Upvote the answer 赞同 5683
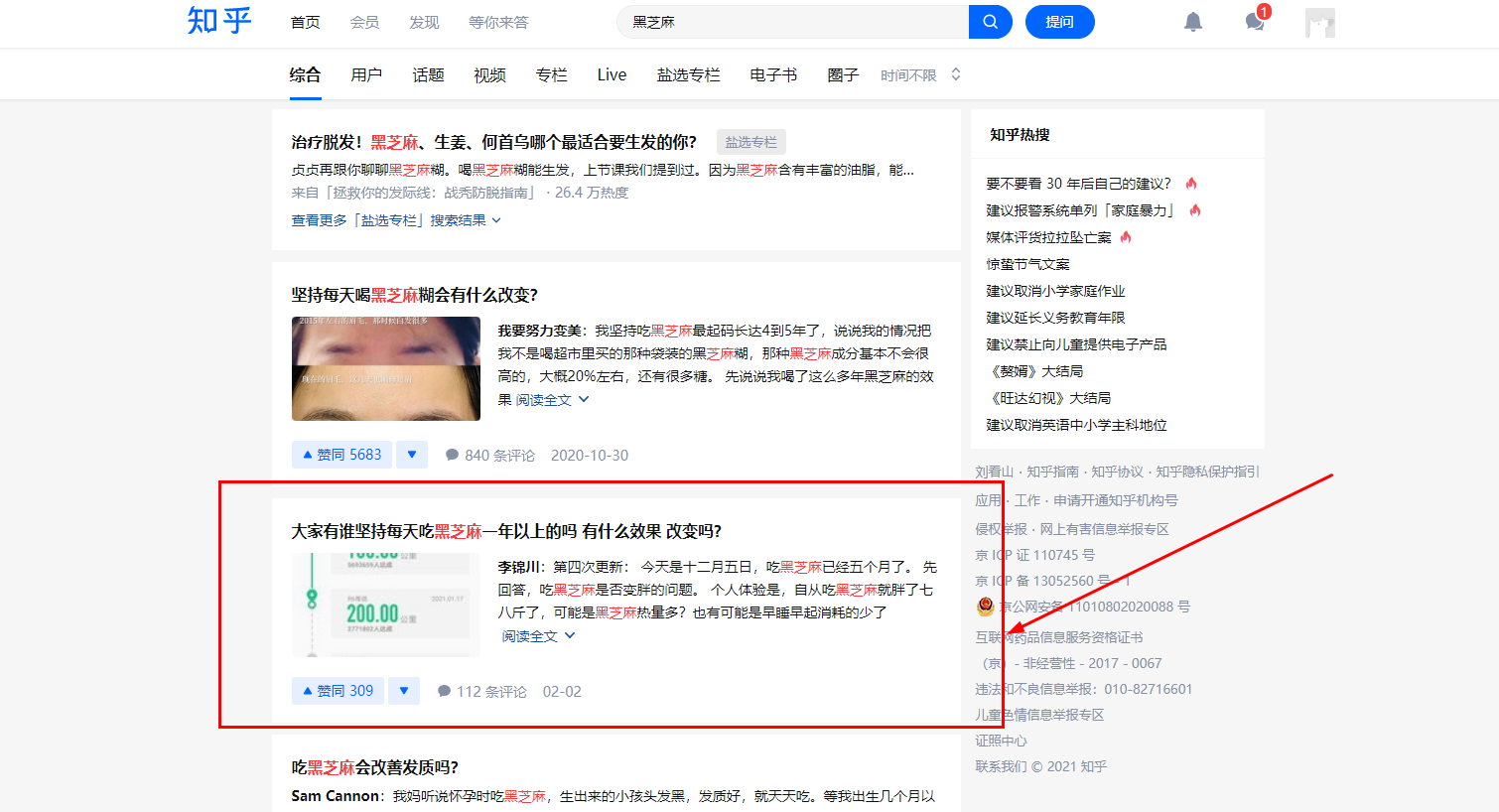The image size is (1499, 812). tap(341, 455)
